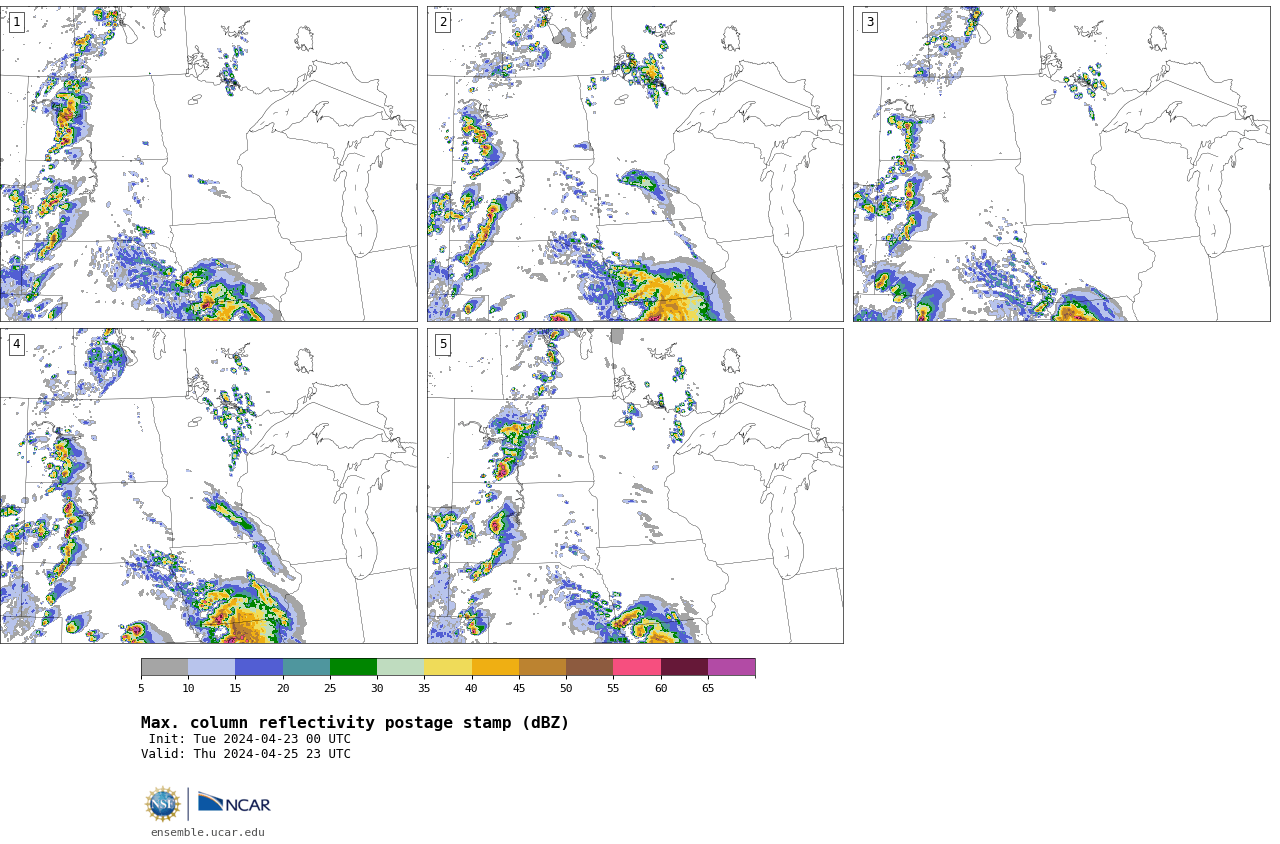Open ensemble member 1 reflectivity map

click(x=208, y=164)
